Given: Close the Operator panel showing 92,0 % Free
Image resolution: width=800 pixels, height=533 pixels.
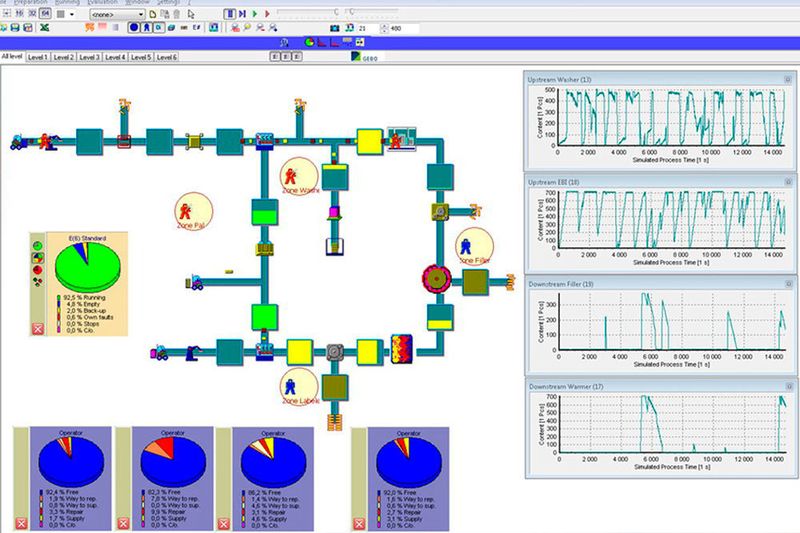Looking at the screenshot, I should [x=359, y=523].
